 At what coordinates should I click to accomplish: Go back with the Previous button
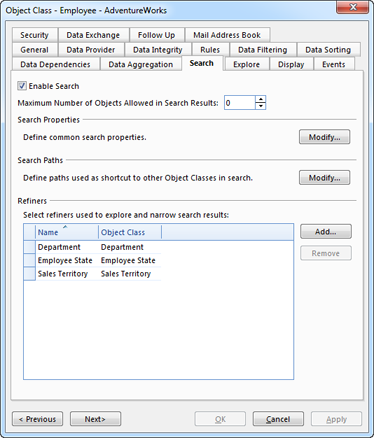pyautogui.click(x=37, y=419)
